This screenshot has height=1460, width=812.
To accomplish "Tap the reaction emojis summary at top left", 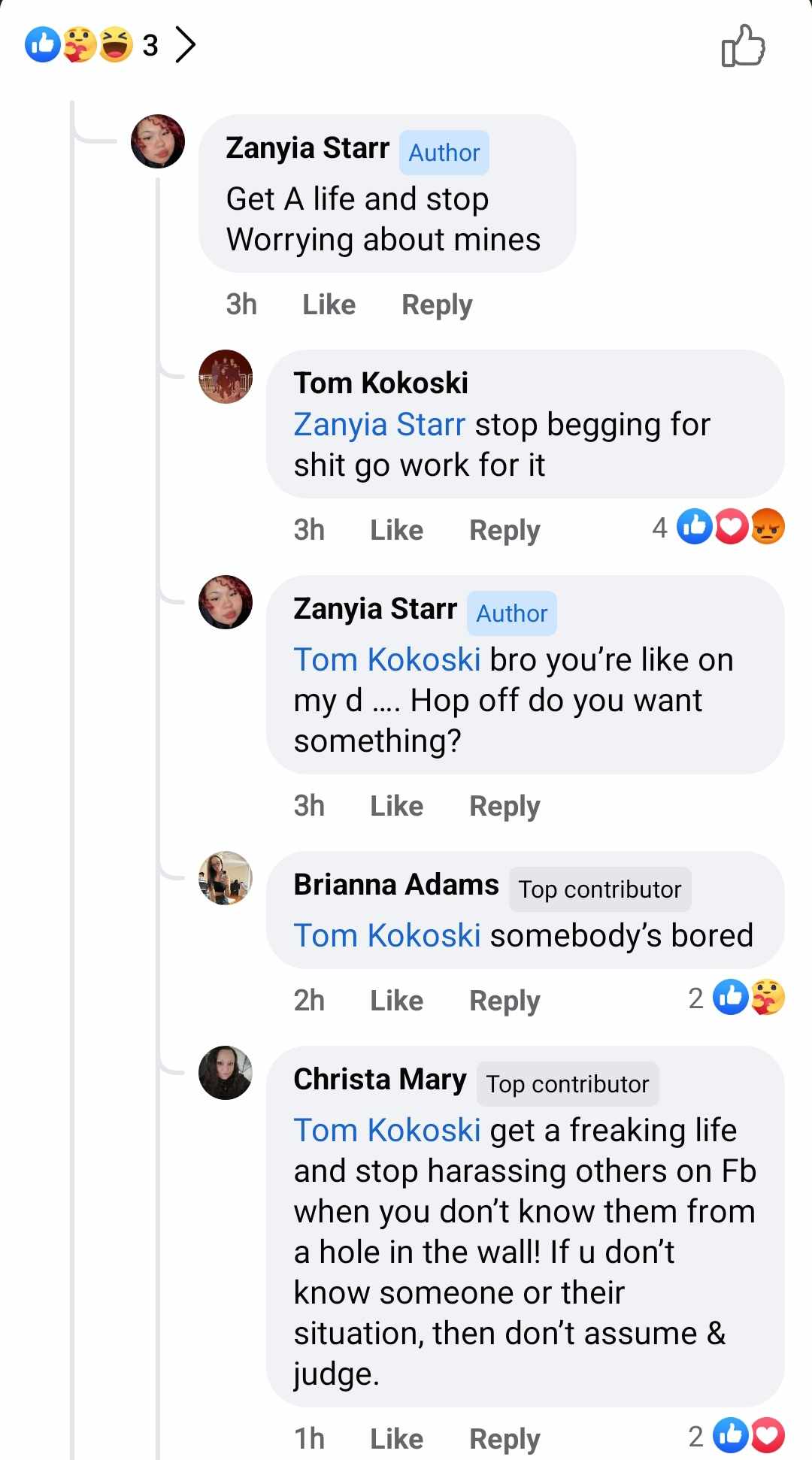I will tap(80, 44).
